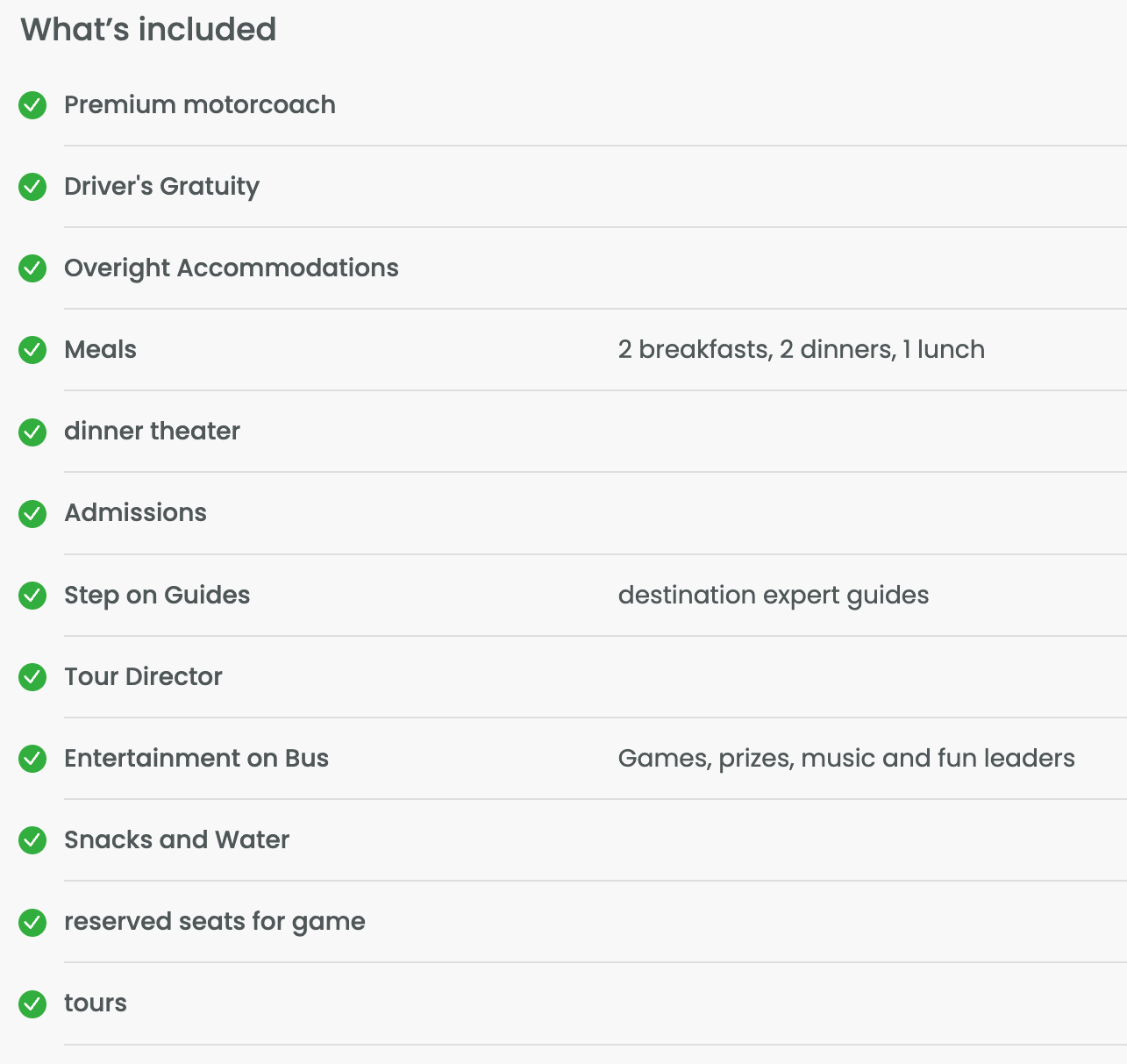Click the check icon for reserved seats for game
The height and width of the screenshot is (1064, 1127).
[32, 922]
